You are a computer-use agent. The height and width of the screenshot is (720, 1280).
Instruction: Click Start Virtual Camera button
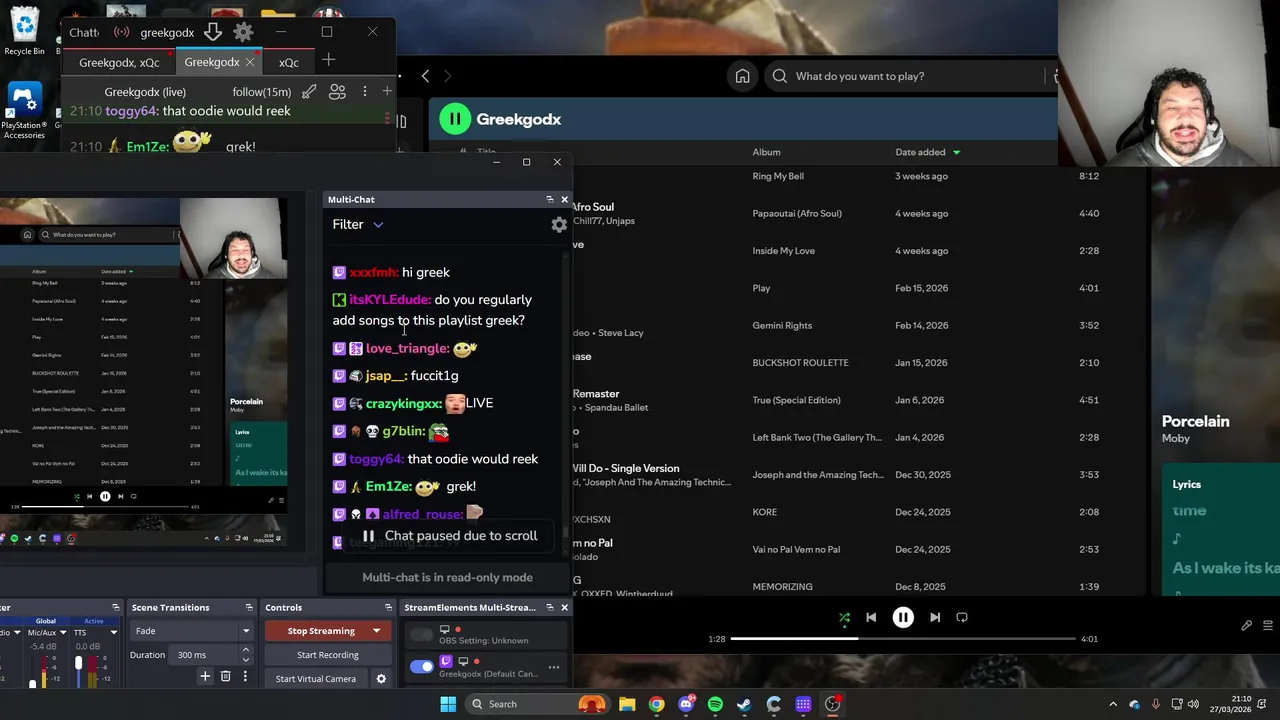pos(315,679)
